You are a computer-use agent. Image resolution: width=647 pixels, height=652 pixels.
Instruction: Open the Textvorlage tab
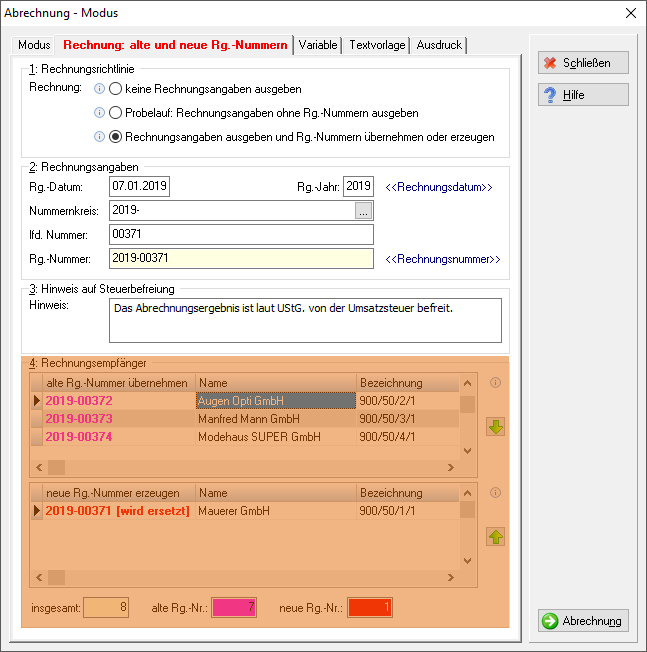377,45
